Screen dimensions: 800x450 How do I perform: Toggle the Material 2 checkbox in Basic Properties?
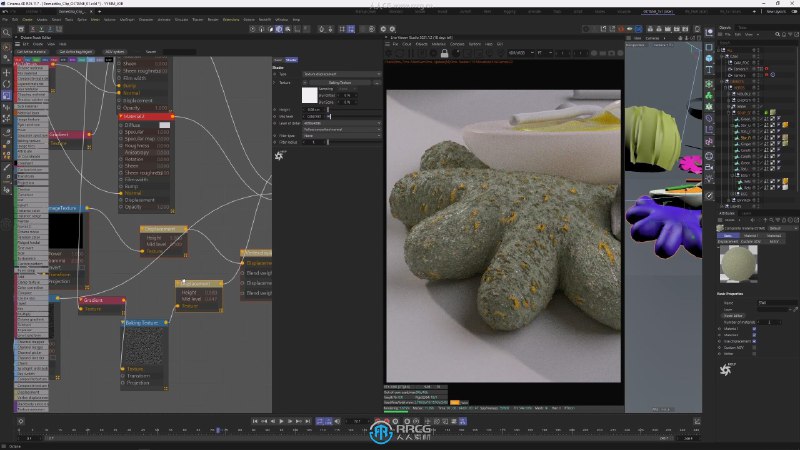click(754, 335)
